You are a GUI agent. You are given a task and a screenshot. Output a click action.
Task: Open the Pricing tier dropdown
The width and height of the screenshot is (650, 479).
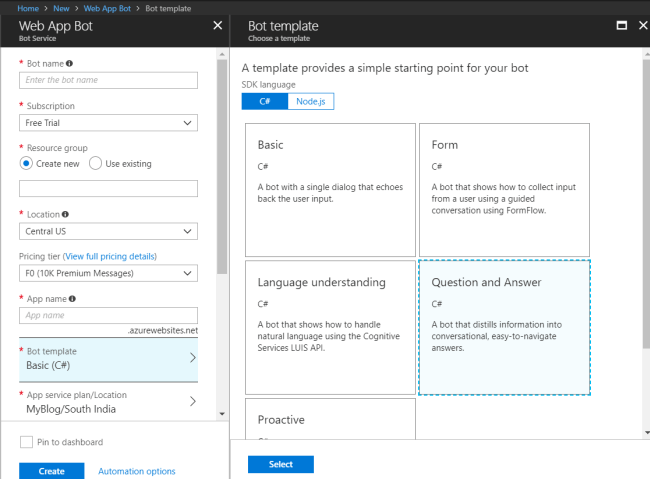[x=108, y=273]
